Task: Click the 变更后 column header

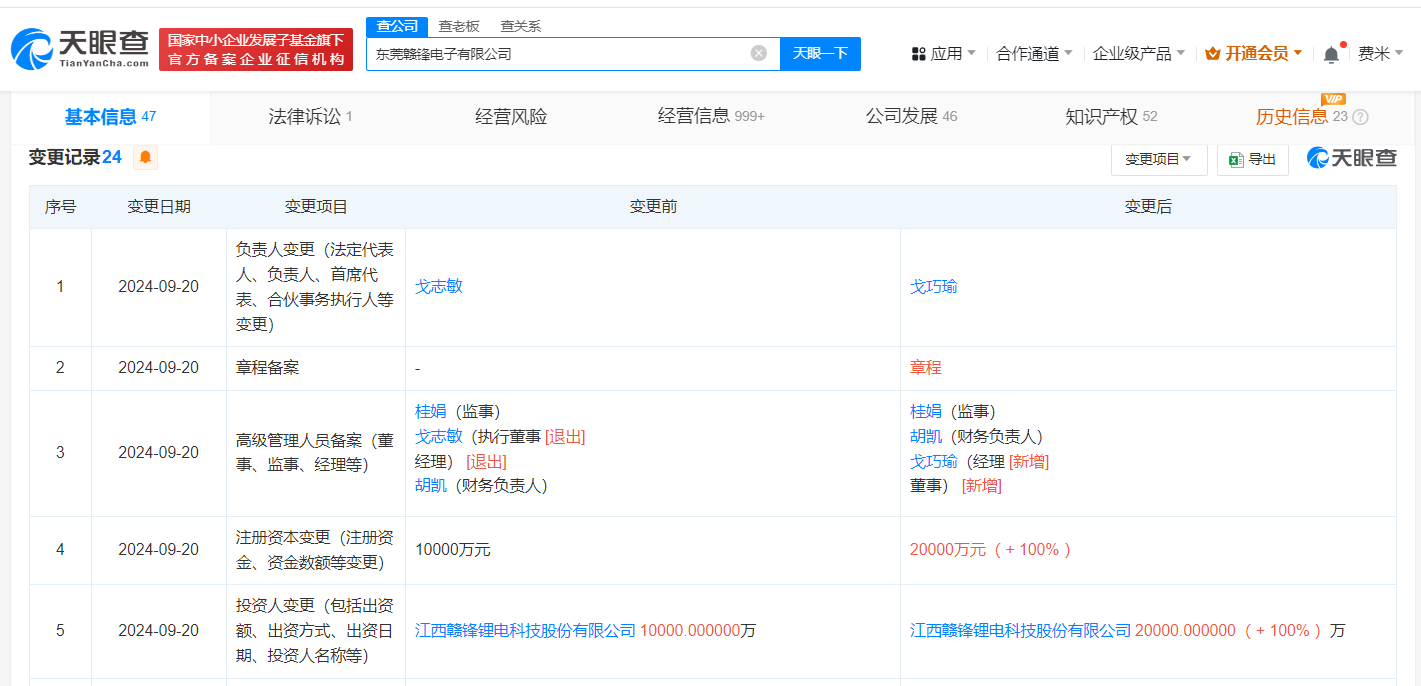Action: (1148, 207)
